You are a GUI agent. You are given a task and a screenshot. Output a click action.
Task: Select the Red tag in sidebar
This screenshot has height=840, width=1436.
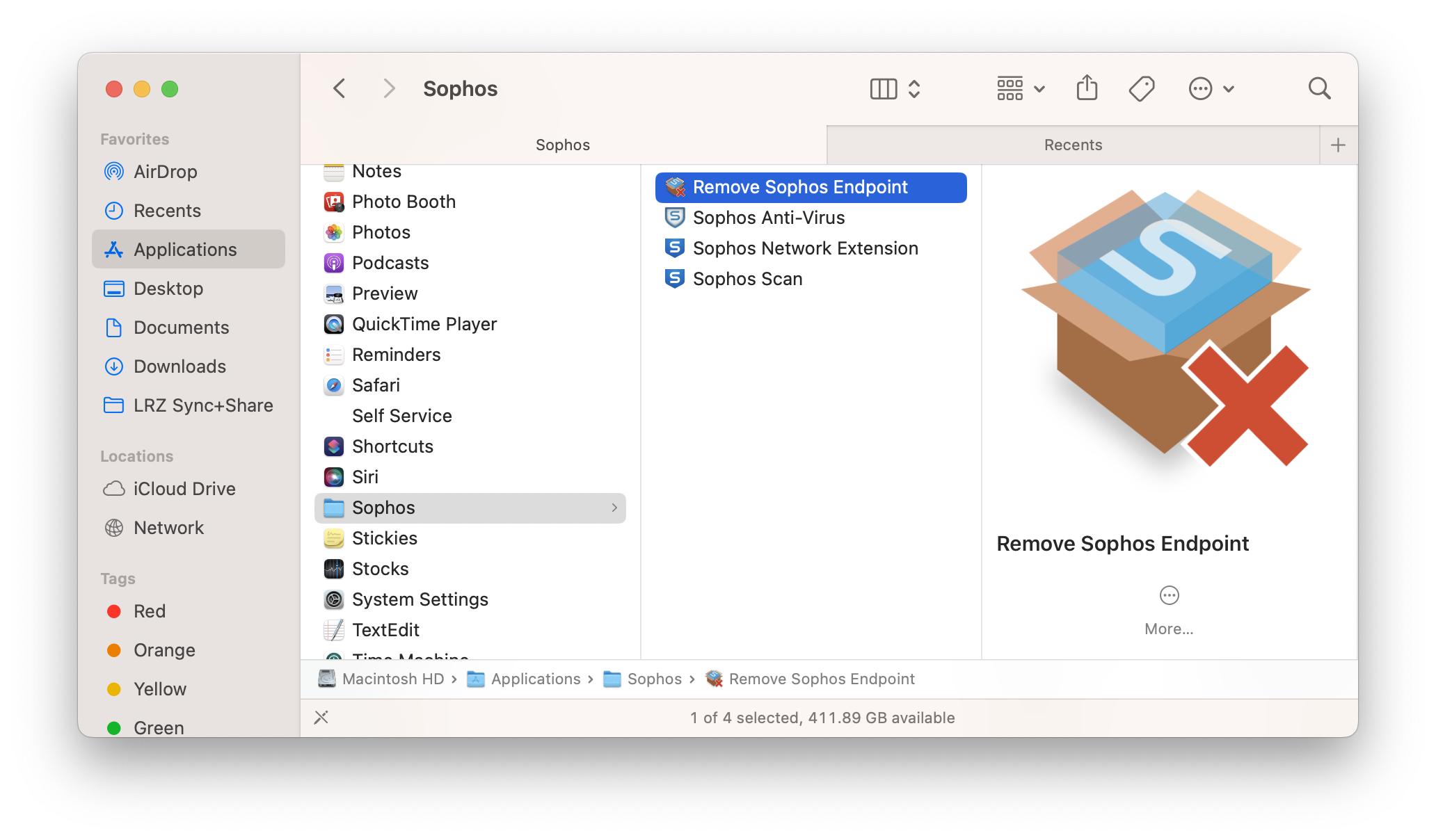(149, 611)
